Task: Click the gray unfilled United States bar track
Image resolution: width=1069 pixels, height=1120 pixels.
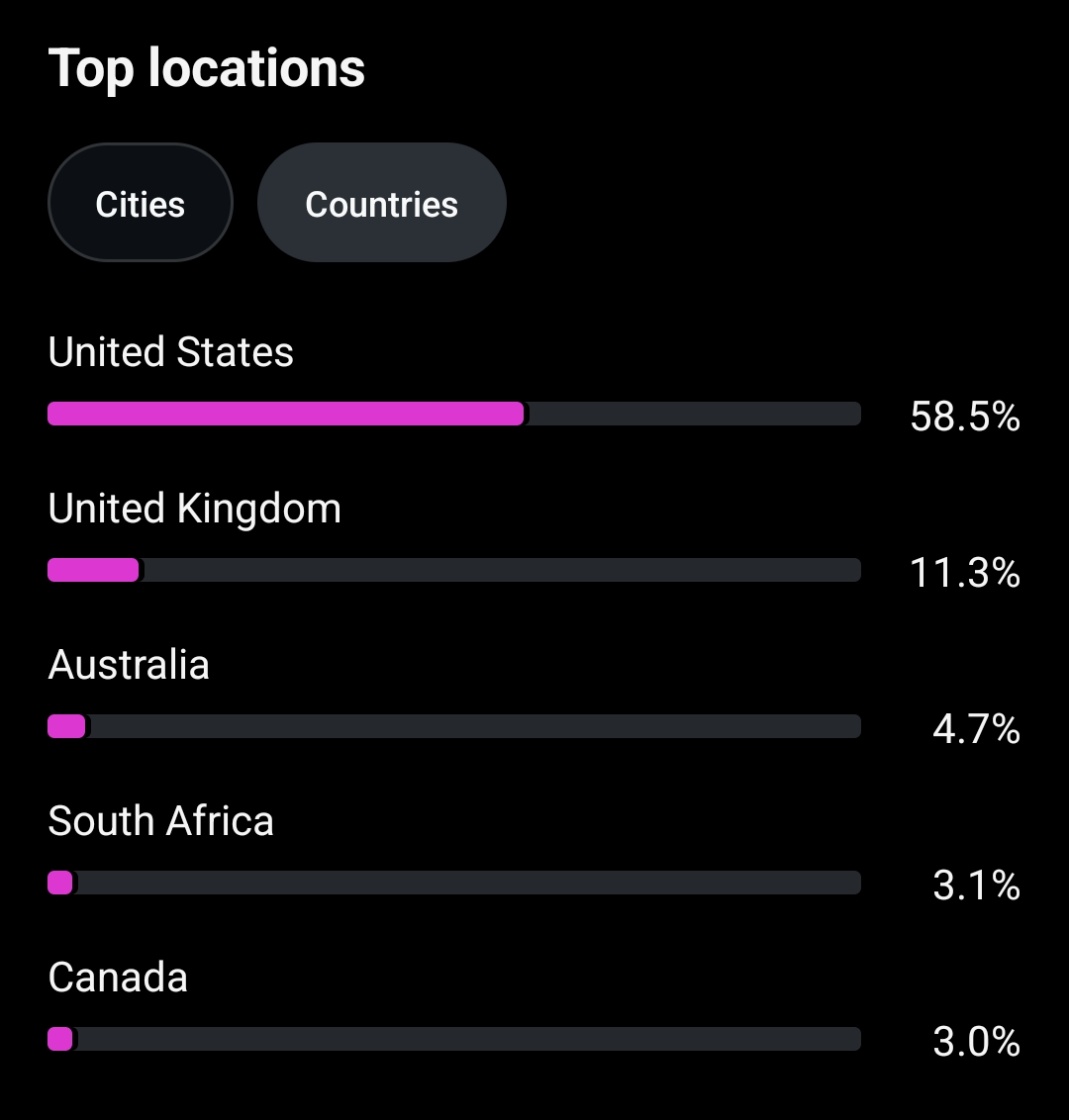Action: click(693, 414)
